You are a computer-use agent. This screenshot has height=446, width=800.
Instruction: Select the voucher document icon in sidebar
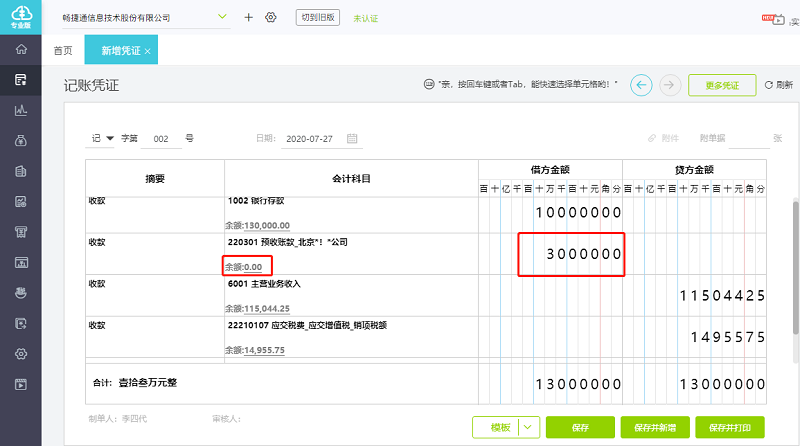(21, 80)
